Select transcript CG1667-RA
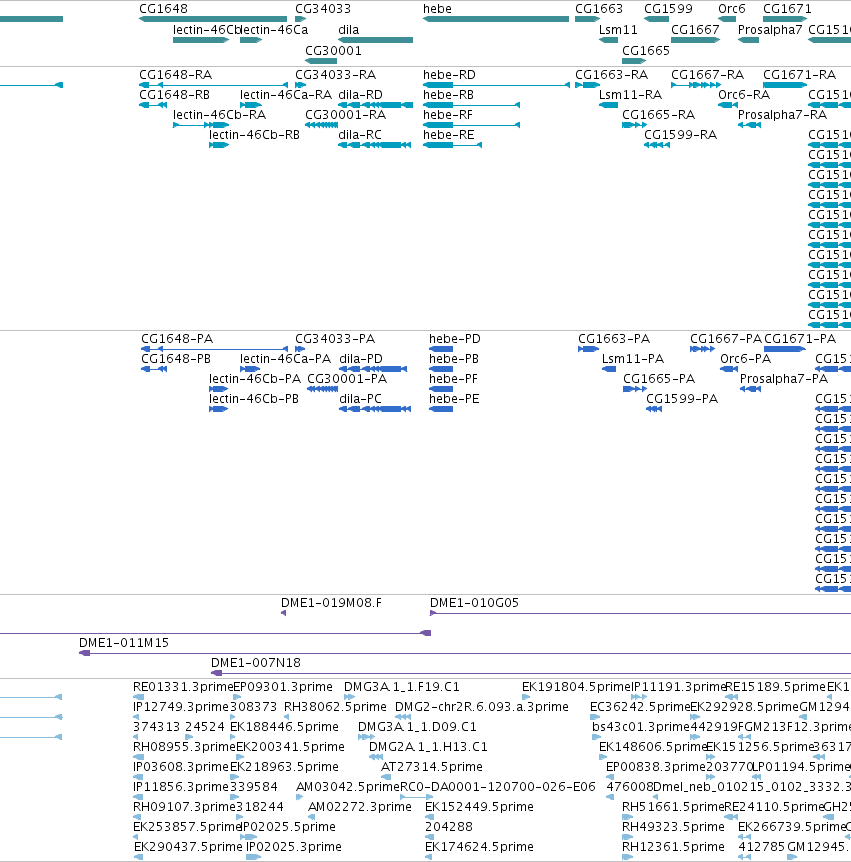This screenshot has height=862, width=851. [x=708, y=75]
